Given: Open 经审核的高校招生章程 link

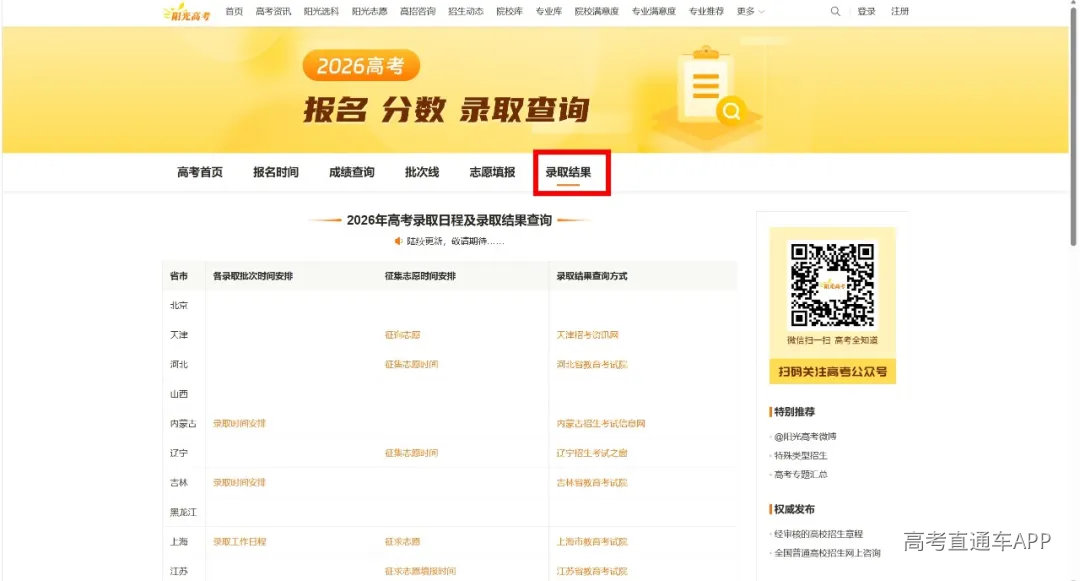Looking at the screenshot, I should click(x=818, y=534).
